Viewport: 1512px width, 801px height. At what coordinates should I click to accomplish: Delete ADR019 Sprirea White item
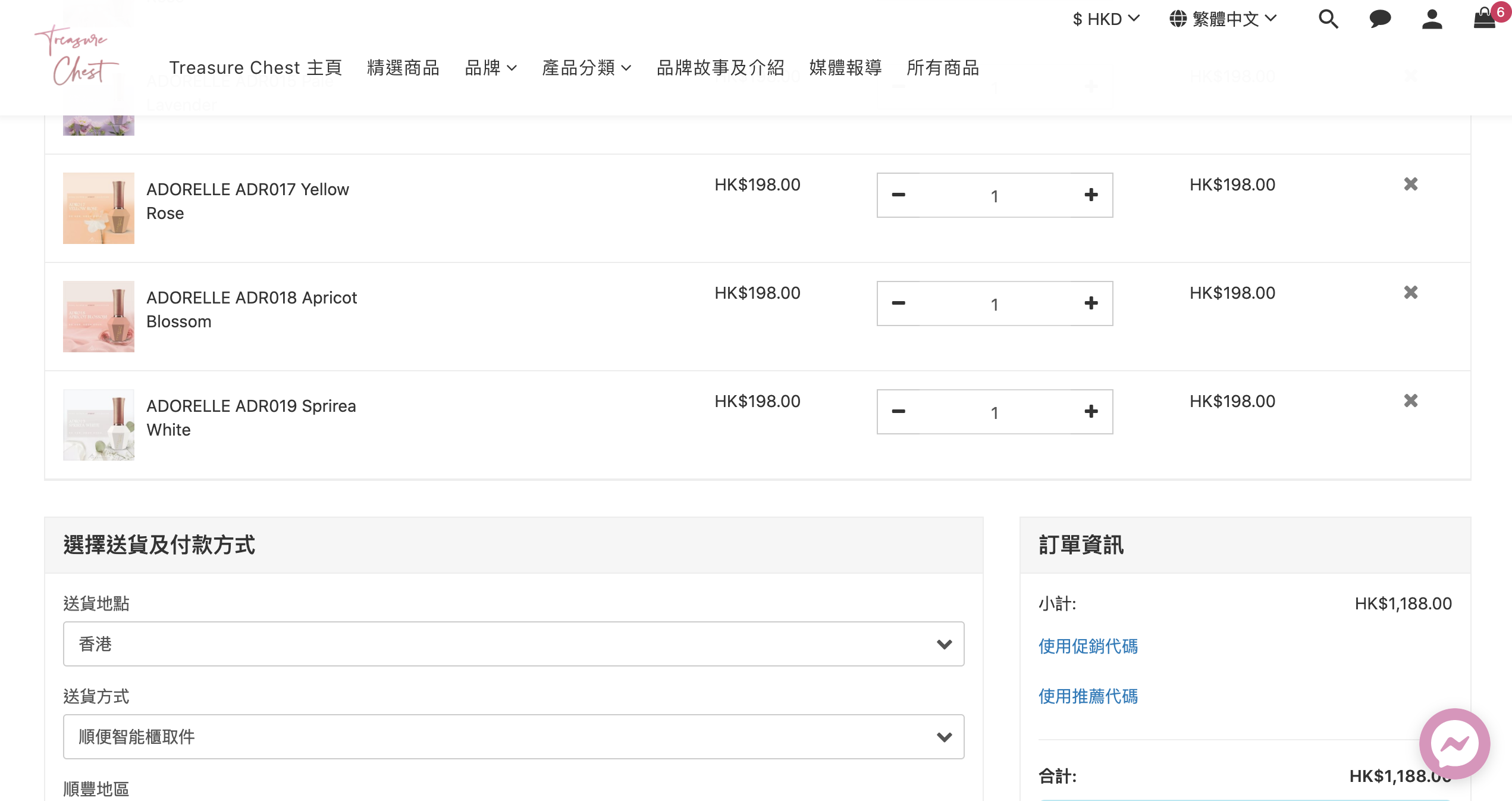point(1411,401)
